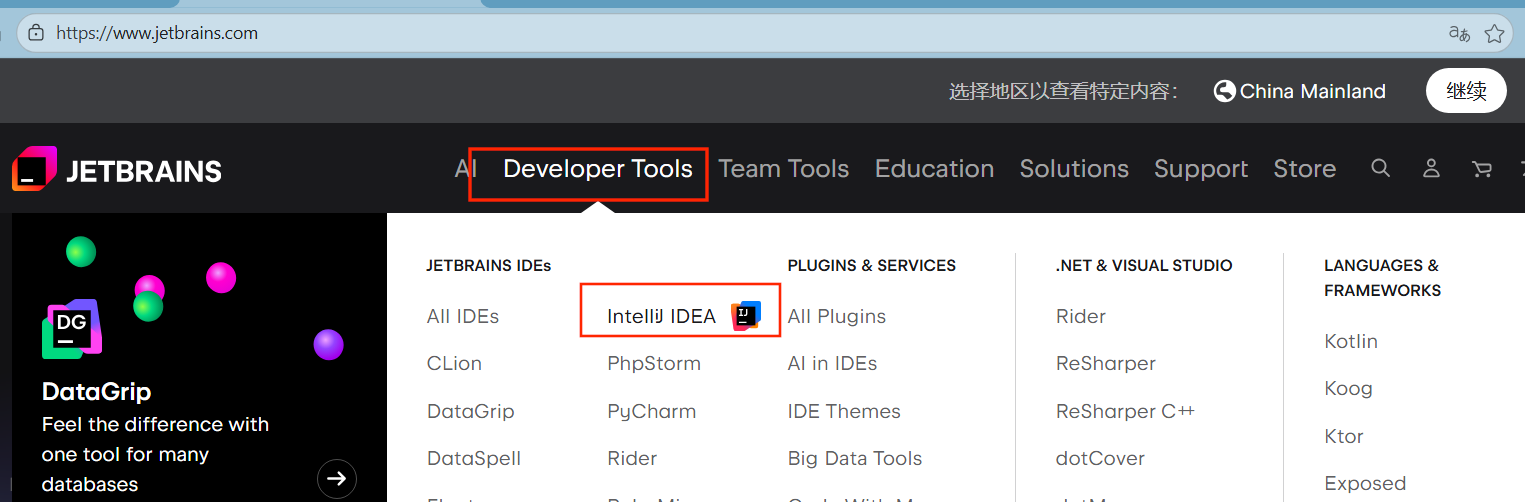The image size is (1525, 502).
Task: Open the user account icon
Action: coord(1431,168)
